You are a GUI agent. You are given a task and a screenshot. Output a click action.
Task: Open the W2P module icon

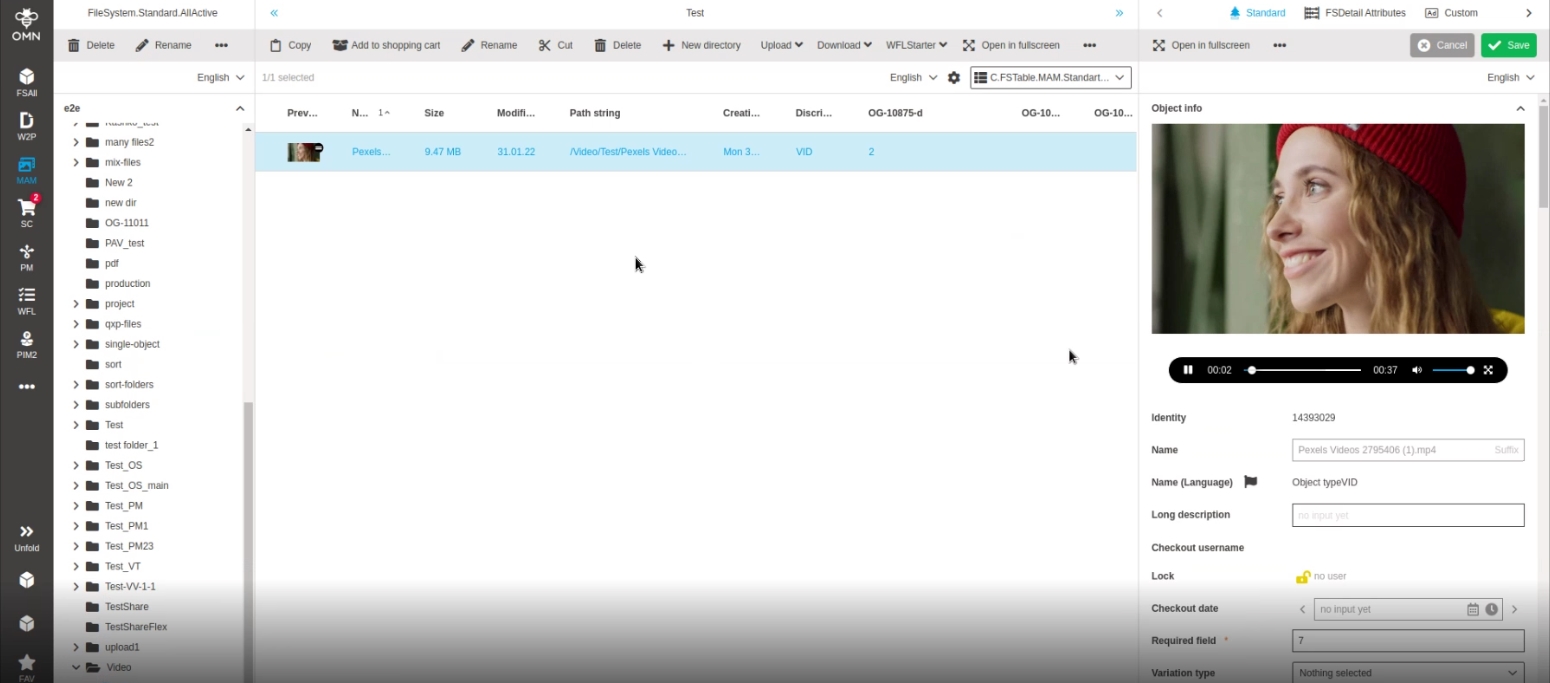tap(27, 126)
